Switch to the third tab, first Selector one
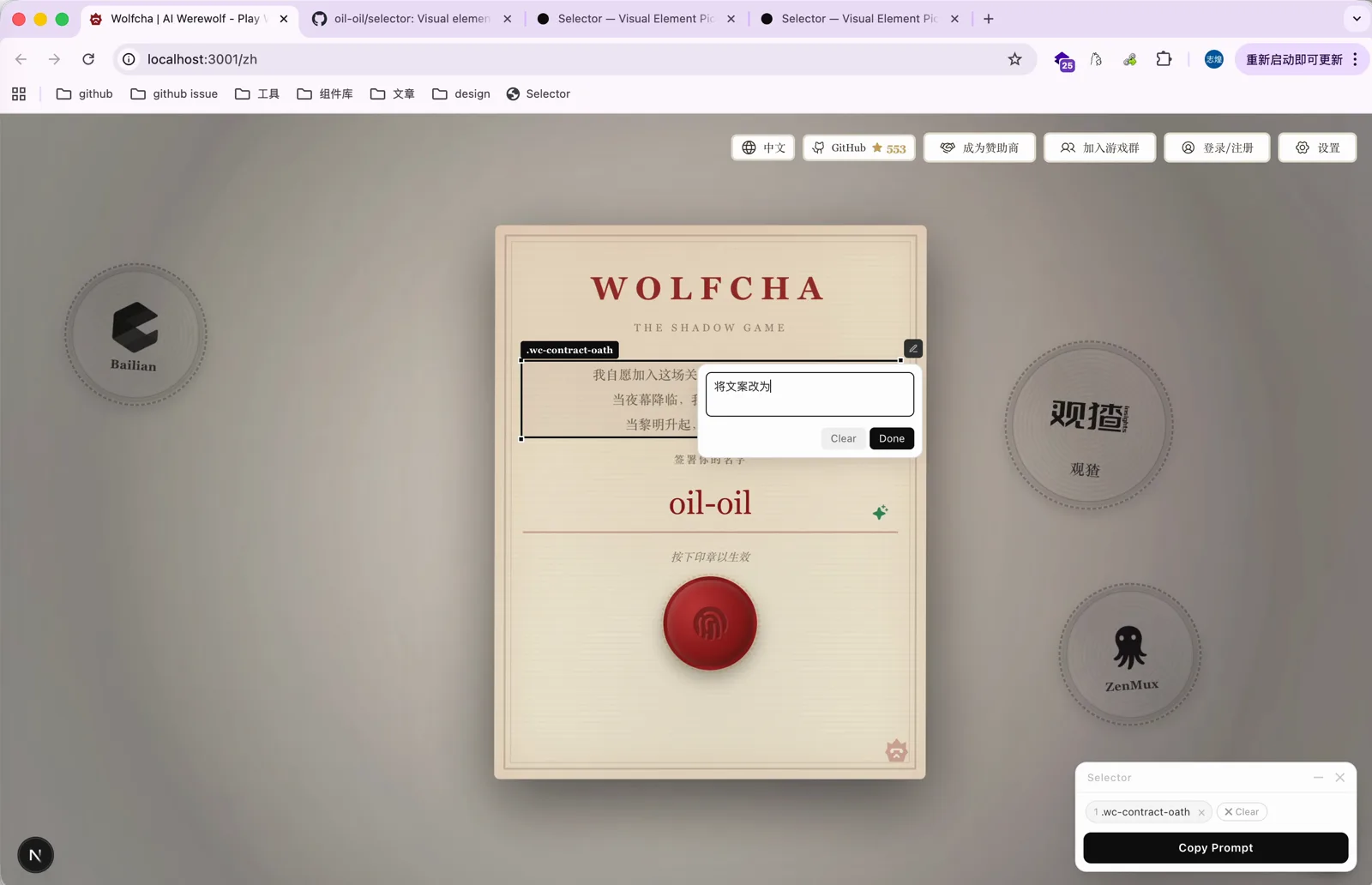 (x=635, y=19)
